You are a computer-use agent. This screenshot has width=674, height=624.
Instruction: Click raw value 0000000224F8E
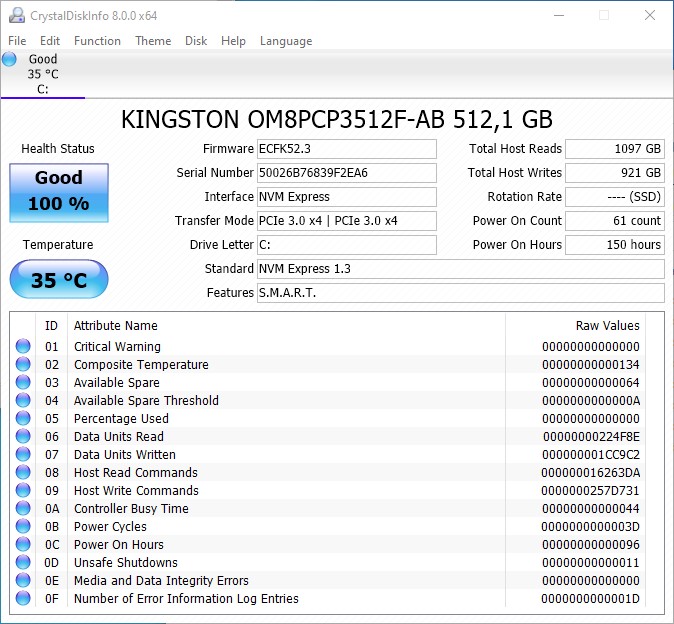tap(591, 437)
